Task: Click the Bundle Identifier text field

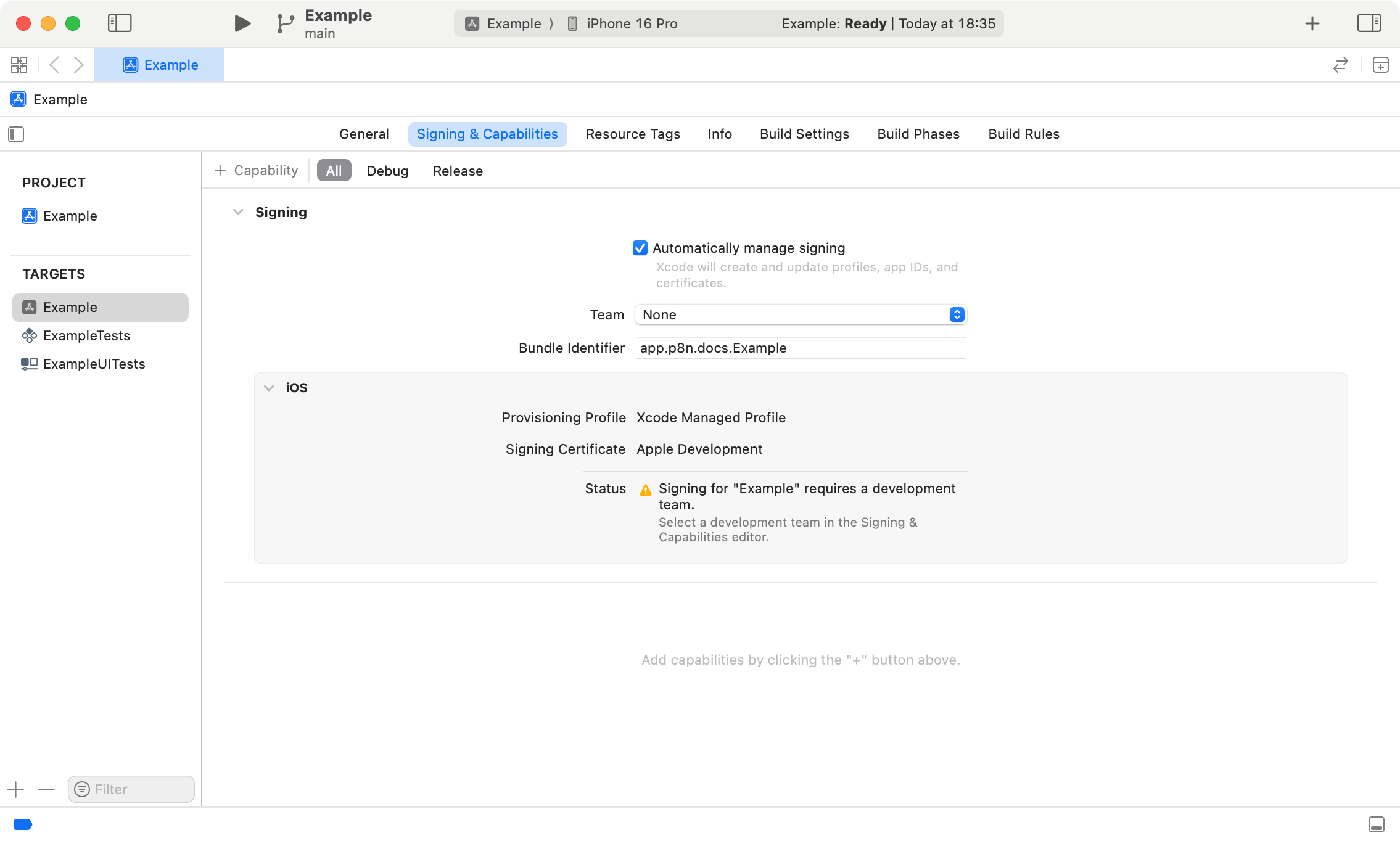Action: pos(801,348)
